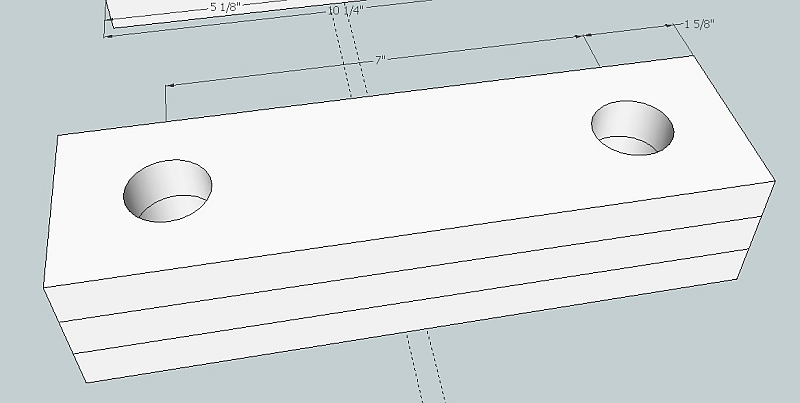Select the 7" dimension label
800x403 pixels.
pyautogui.click(x=380, y=61)
